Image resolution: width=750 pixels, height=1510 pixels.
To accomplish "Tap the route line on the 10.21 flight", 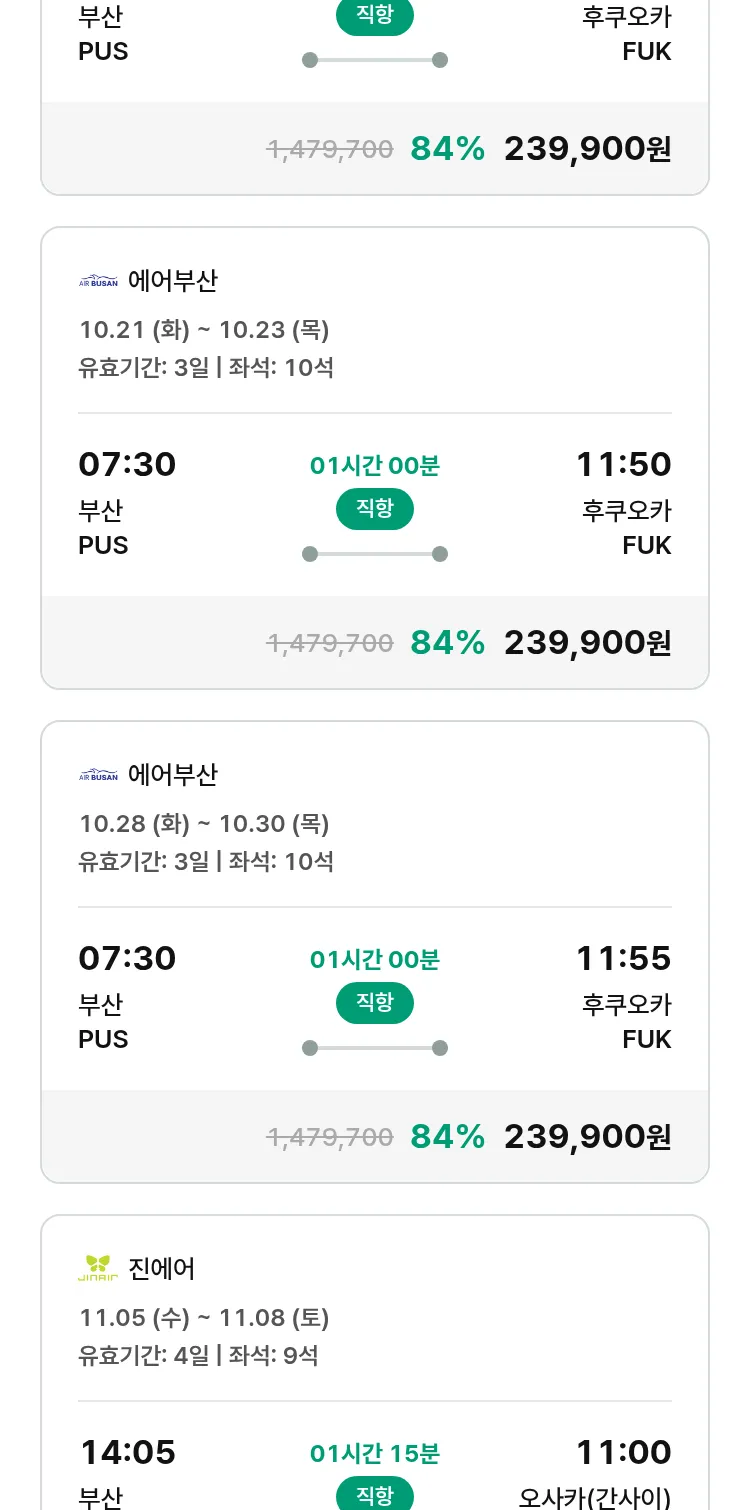I will [374, 554].
